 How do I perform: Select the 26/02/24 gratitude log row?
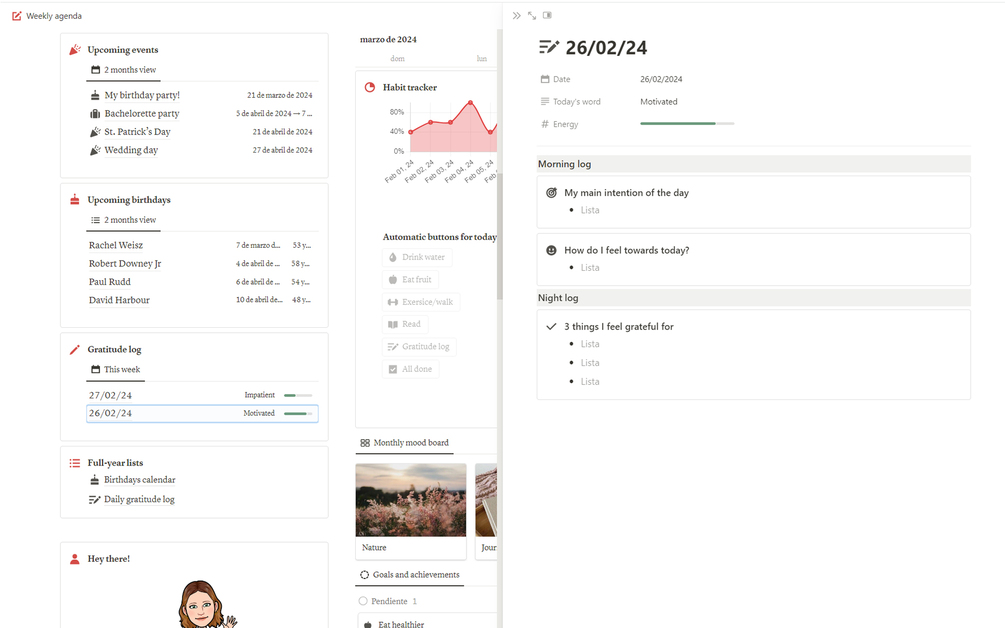point(202,413)
